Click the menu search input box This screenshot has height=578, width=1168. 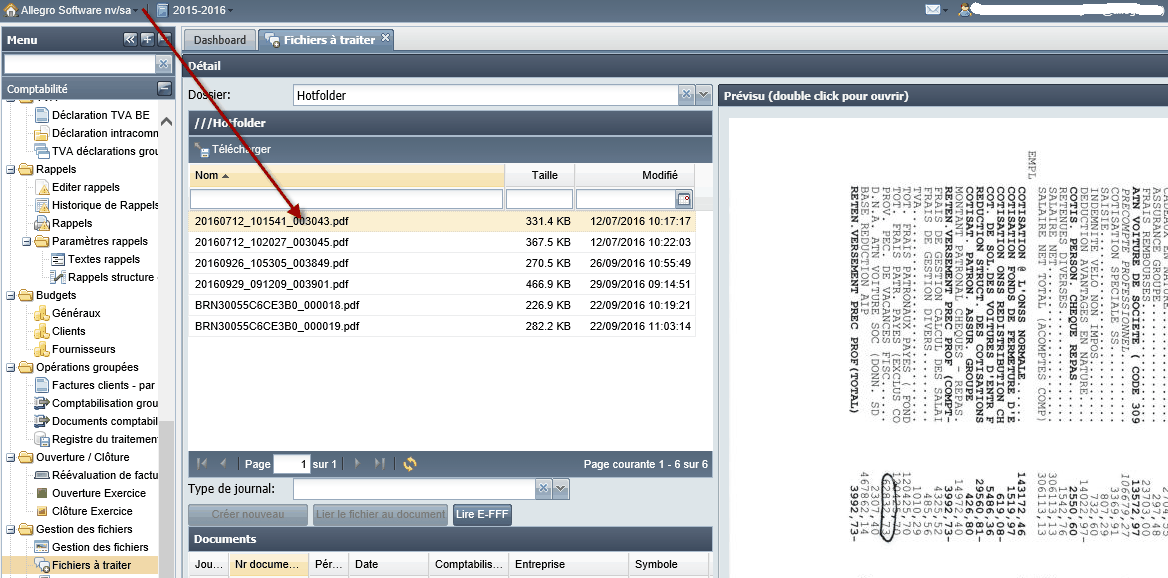point(80,64)
